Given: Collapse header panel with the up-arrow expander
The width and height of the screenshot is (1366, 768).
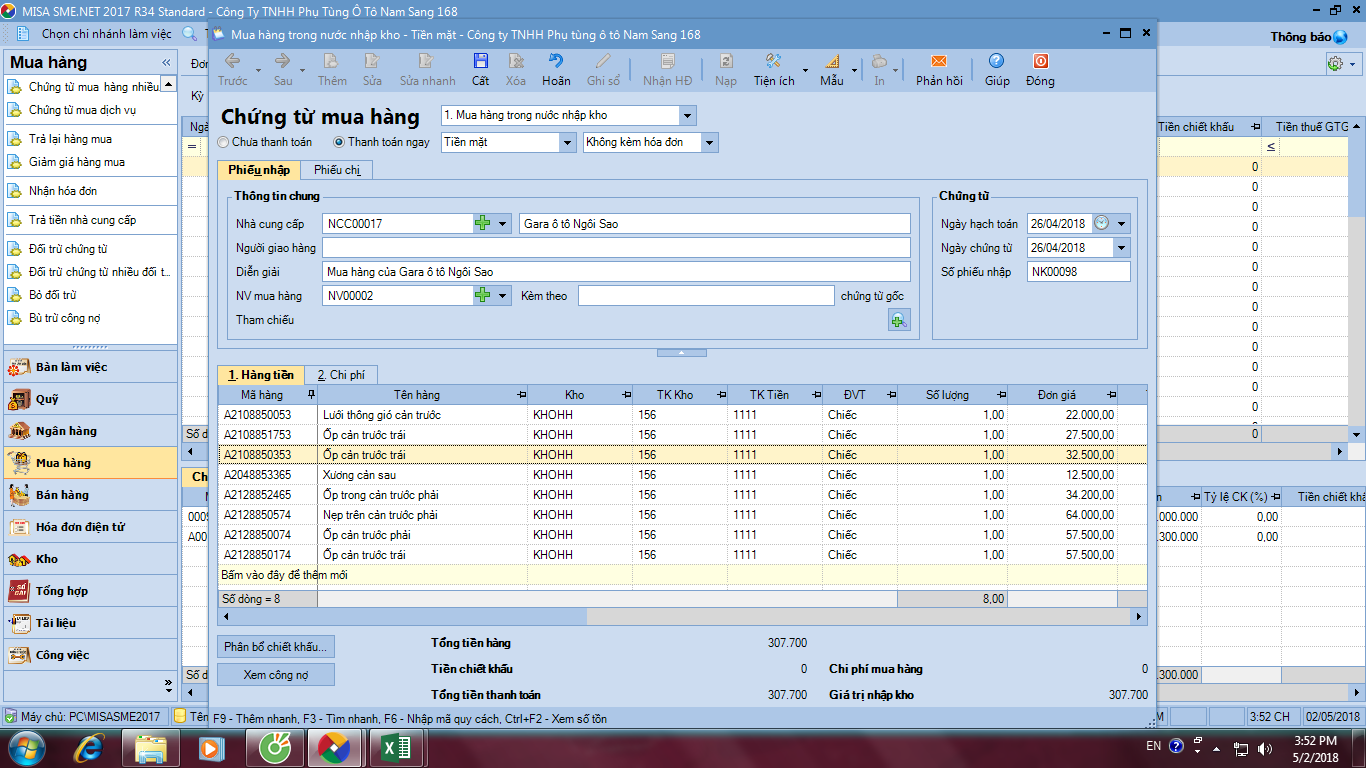Looking at the screenshot, I should 680,353.
